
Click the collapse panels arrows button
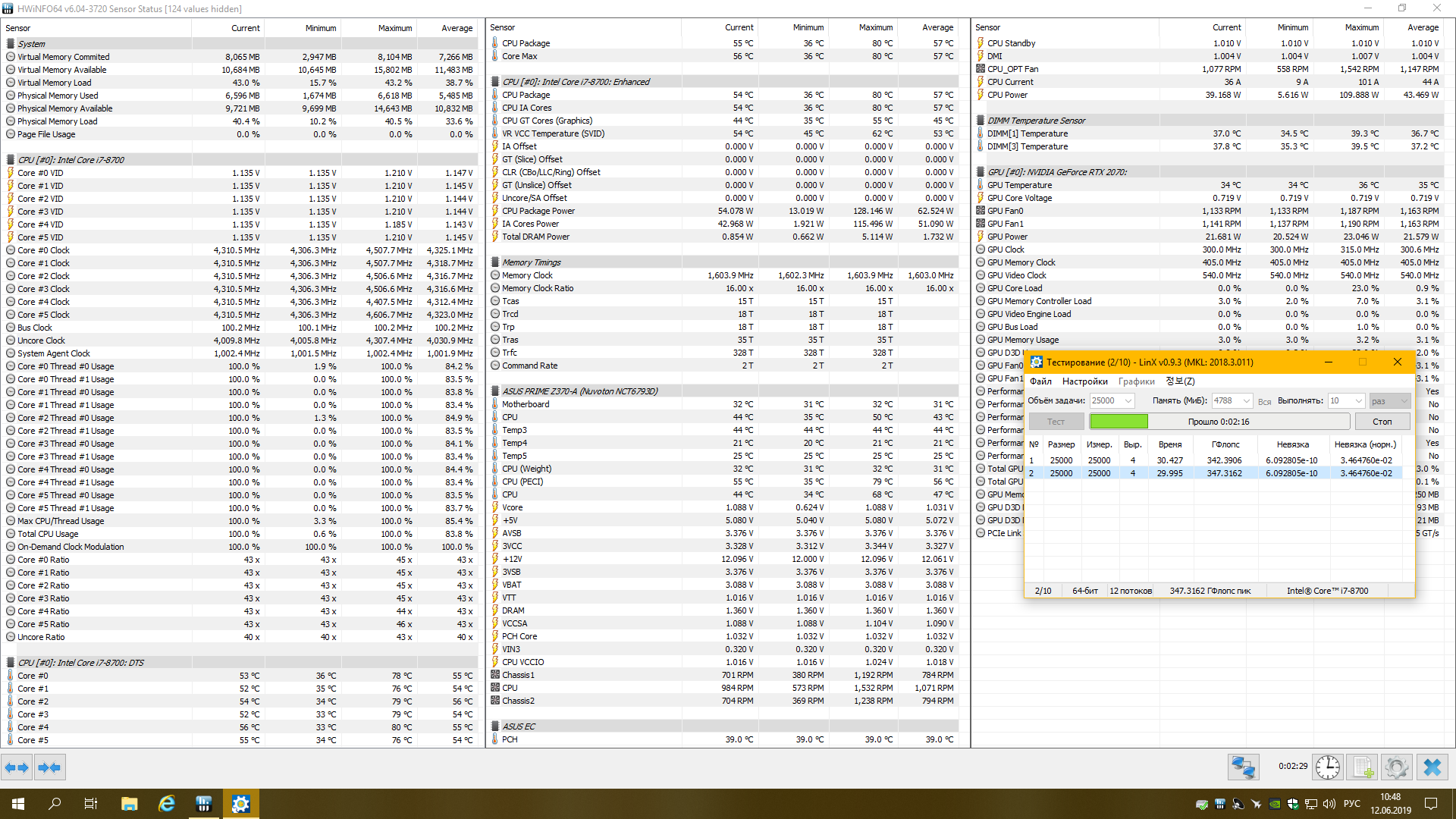(x=49, y=767)
